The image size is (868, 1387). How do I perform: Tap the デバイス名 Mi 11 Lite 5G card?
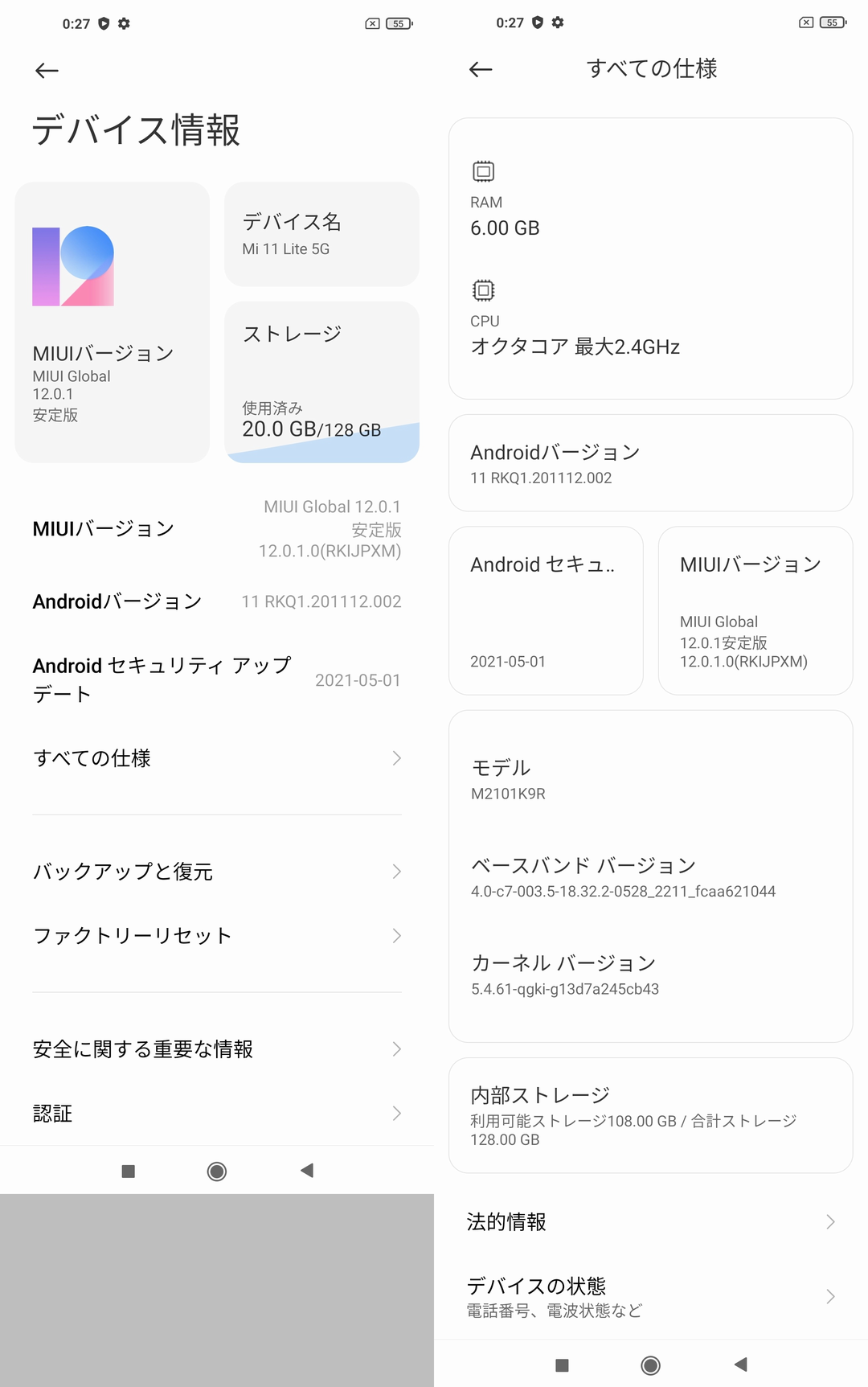[321, 234]
